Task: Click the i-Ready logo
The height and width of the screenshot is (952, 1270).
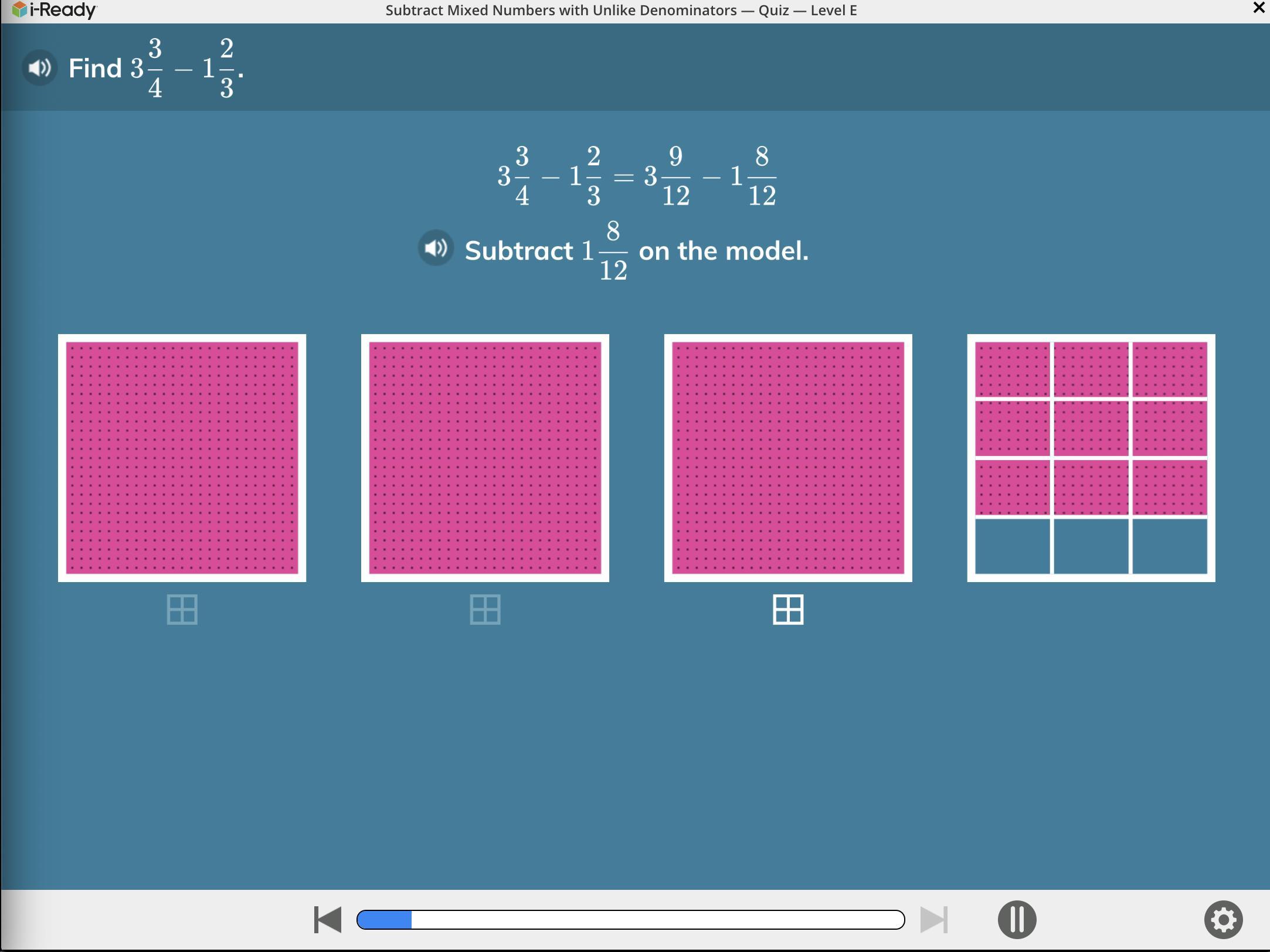Action: pos(55,10)
